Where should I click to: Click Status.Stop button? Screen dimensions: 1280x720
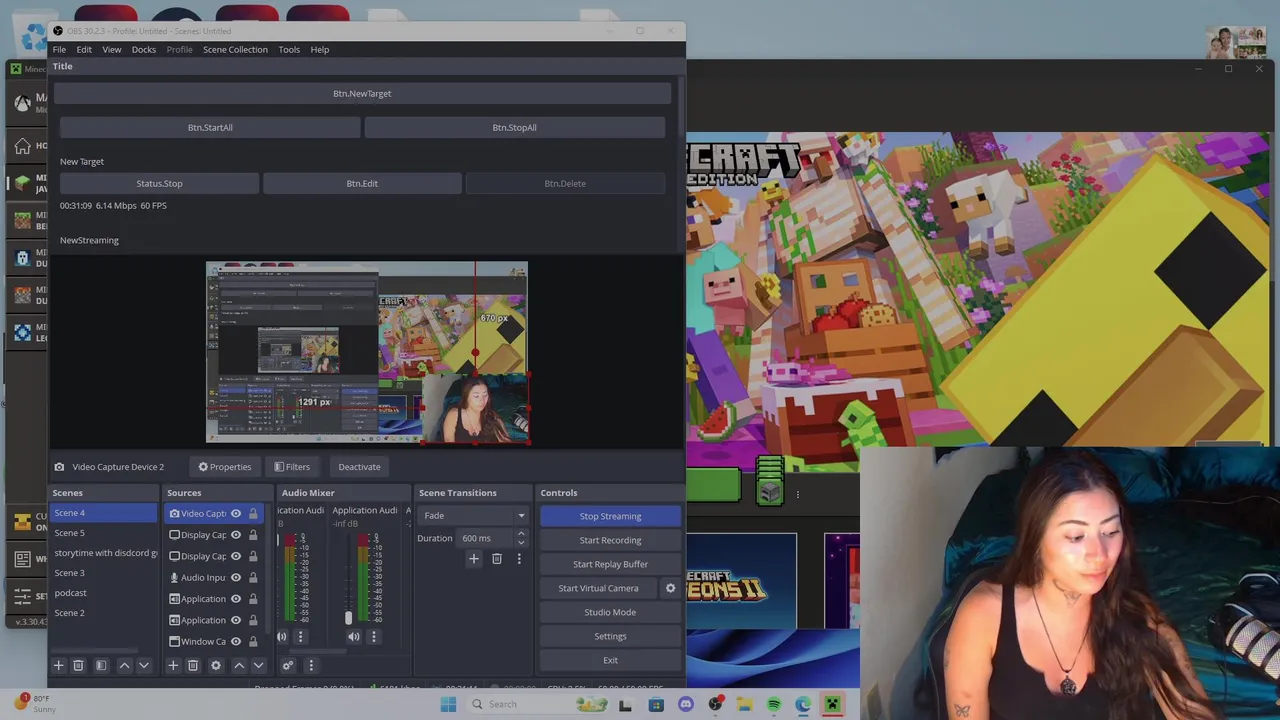tap(159, 183)
